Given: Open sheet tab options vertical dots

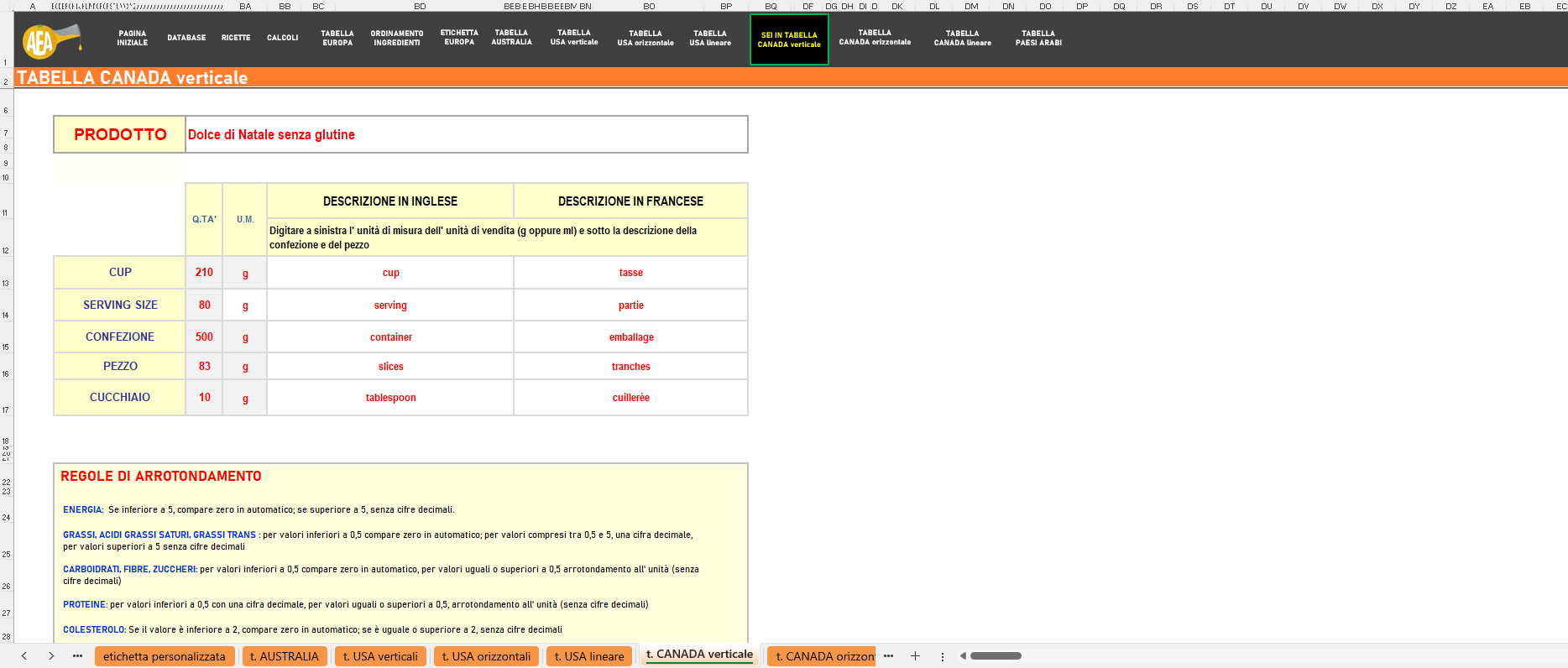Looking at the screenshot, I should (x=943, y=656).
